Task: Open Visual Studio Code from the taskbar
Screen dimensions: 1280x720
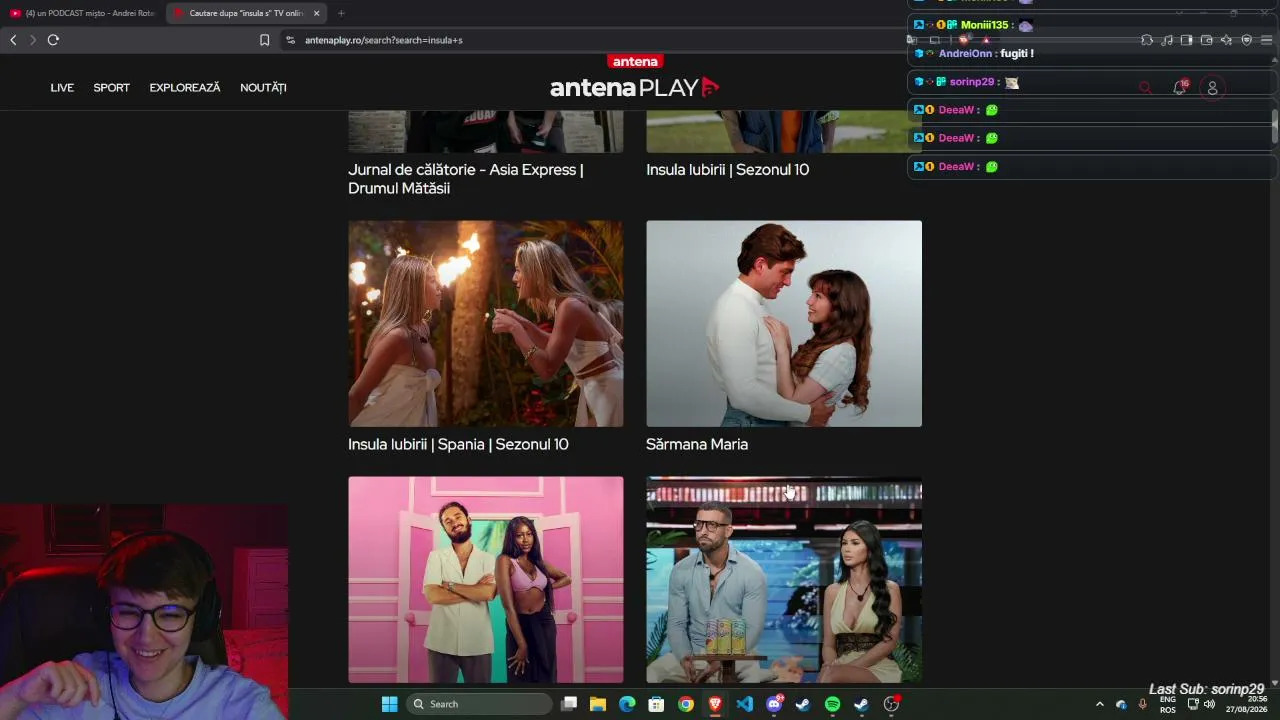Action: point(744,704)
